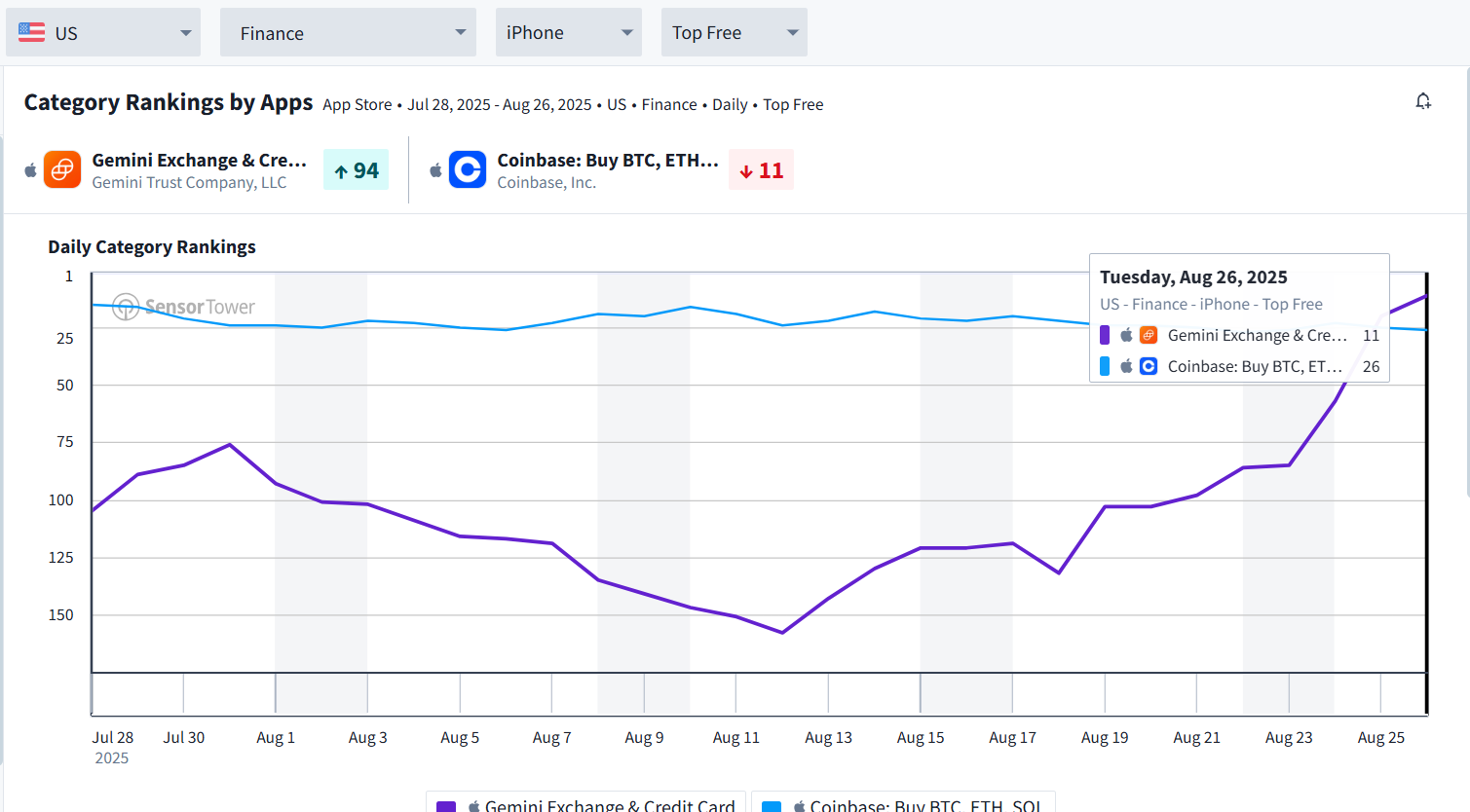The width and height of the screenshot is (1470, 812).
Task: Click the Gemini Trust Company, LLC publisher
Action: click(x=189, y=182)
